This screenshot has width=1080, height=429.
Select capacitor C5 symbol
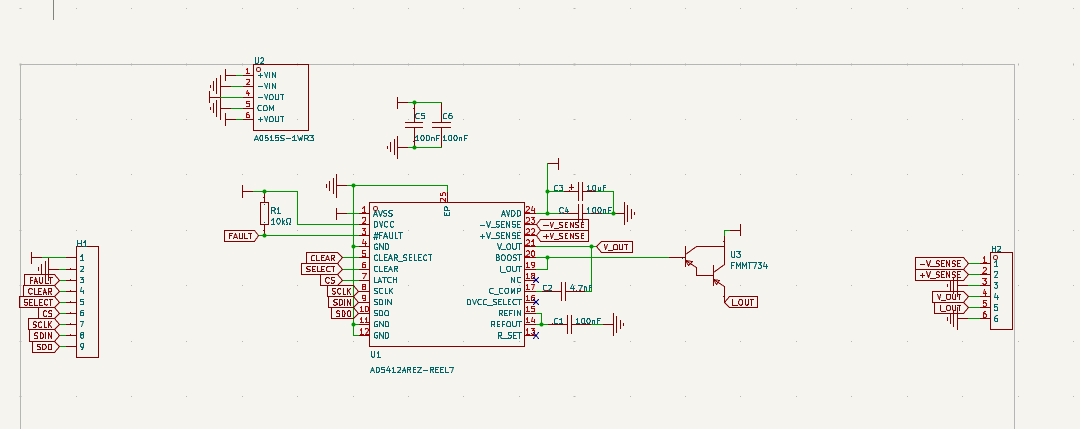coord(415,125)
